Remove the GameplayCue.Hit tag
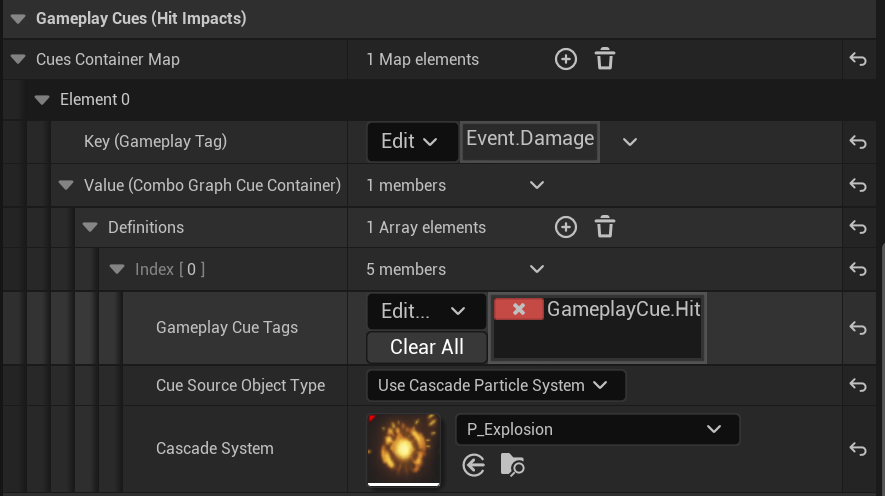885x496 pixels. point(519,310)
